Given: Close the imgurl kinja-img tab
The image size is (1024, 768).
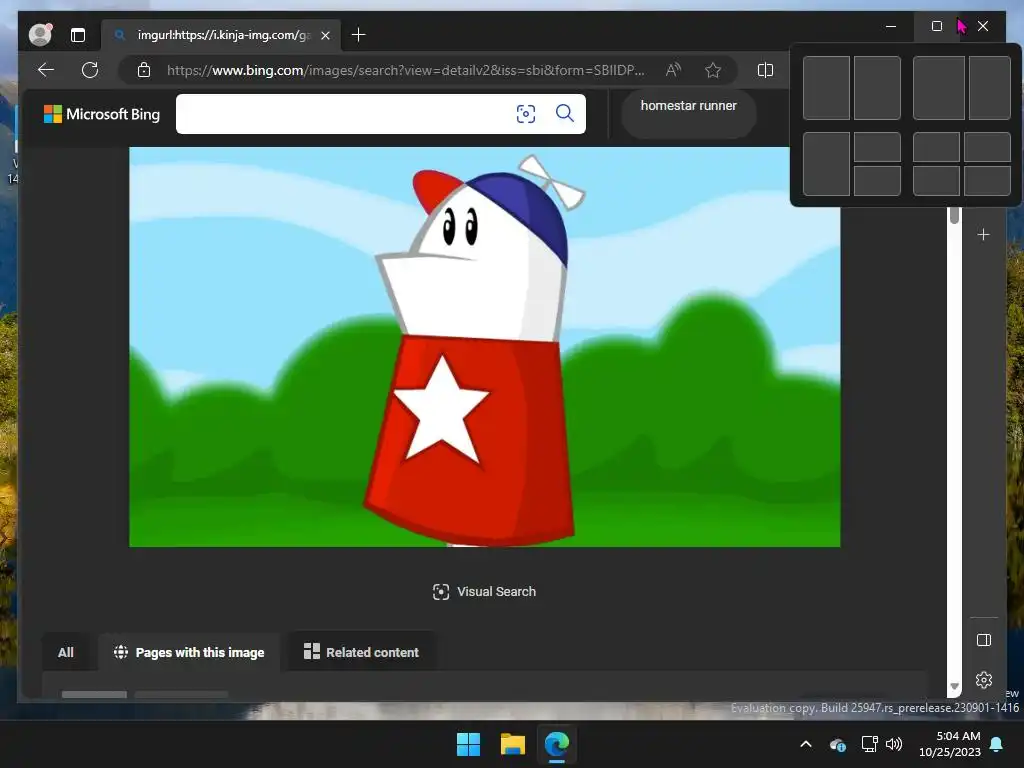Looking at the screenshot, I should (x=325, y=35).
